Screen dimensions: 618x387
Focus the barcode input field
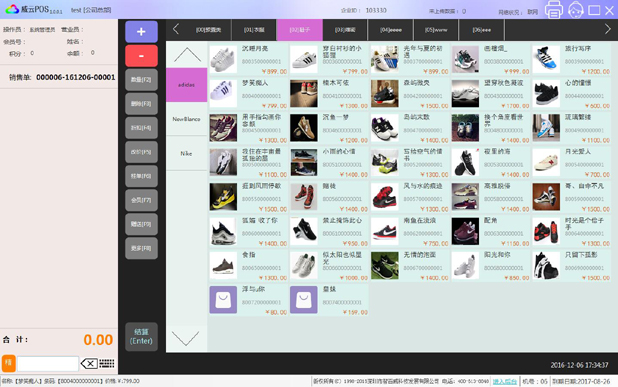coord(48,363)
